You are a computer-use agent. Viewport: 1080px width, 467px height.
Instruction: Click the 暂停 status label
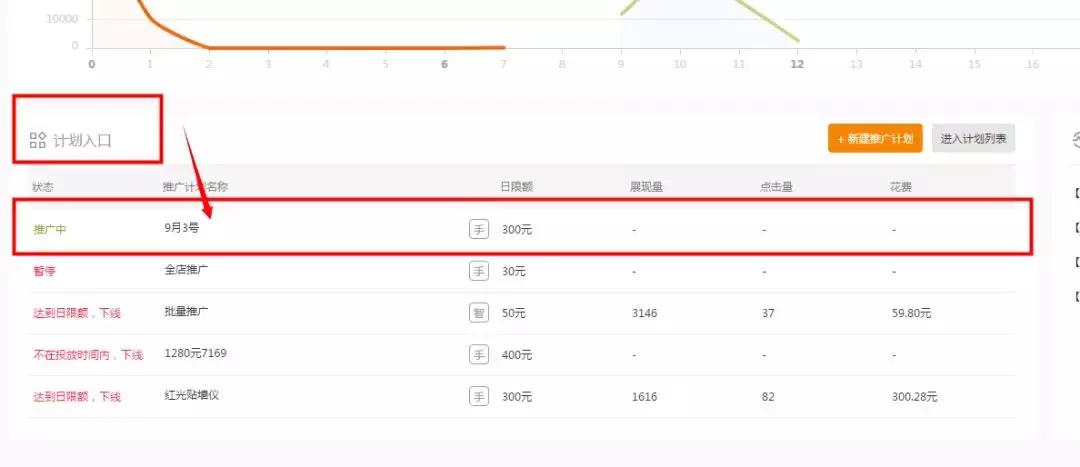tap(44, 271)
